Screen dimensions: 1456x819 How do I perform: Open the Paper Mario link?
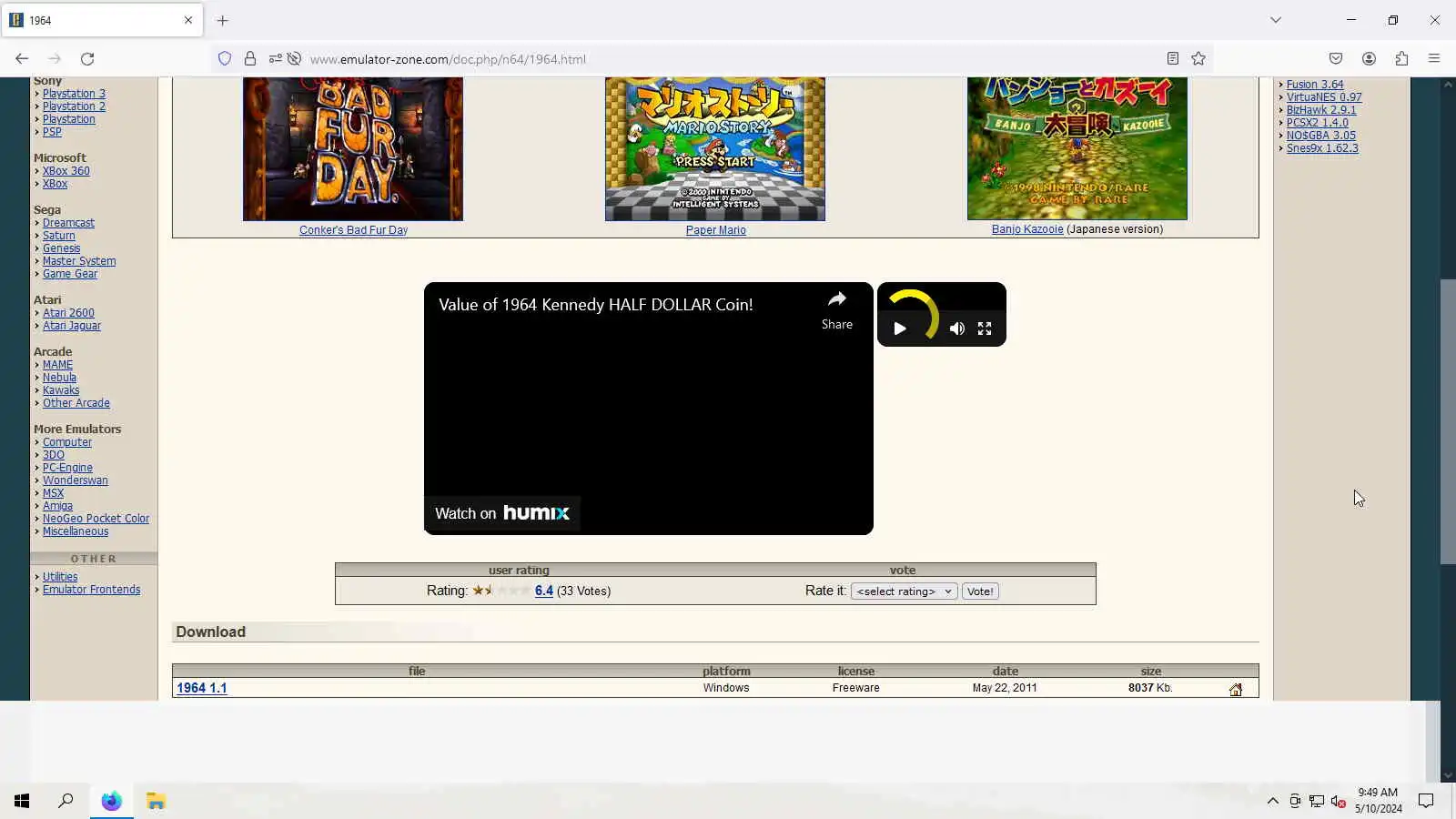[x=715, y=230]
